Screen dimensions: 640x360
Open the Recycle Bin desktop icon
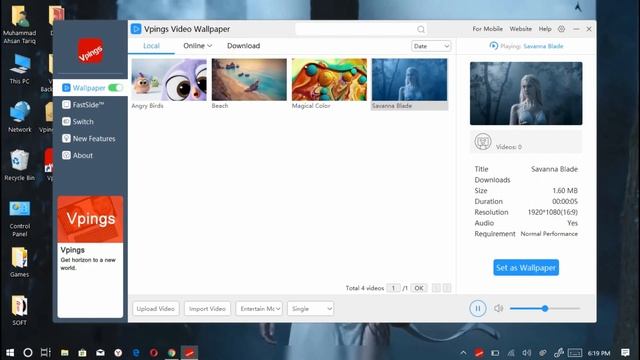[20, 165]
